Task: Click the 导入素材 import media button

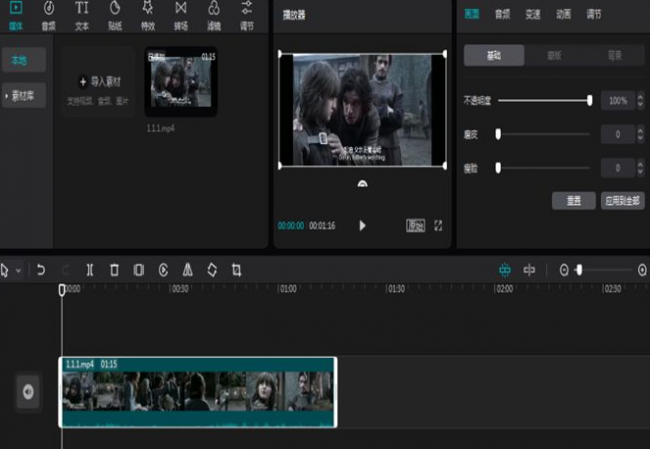Action: pyautogui.click(x=99, y=82)
